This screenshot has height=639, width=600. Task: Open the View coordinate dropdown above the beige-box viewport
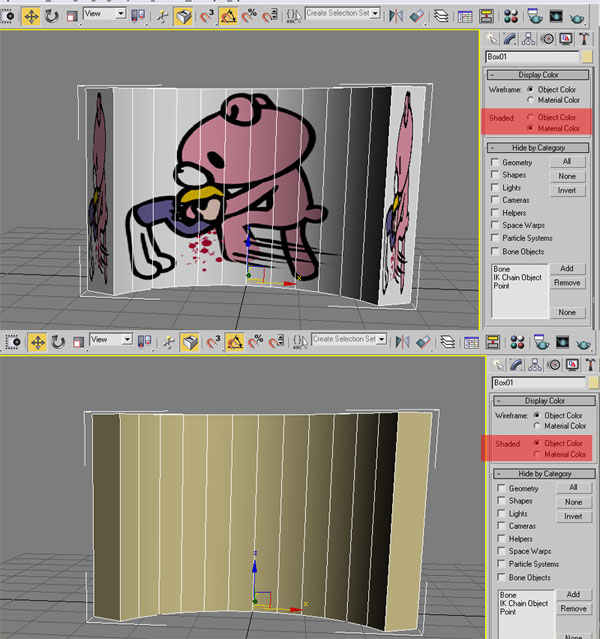click(x=127, y=339)
